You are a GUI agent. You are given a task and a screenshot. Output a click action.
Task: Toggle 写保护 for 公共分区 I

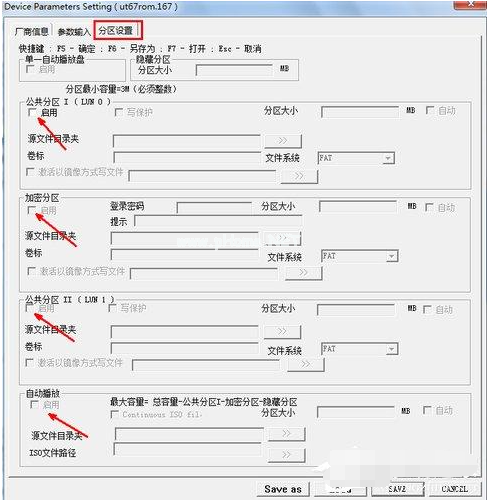coord(119,112)
